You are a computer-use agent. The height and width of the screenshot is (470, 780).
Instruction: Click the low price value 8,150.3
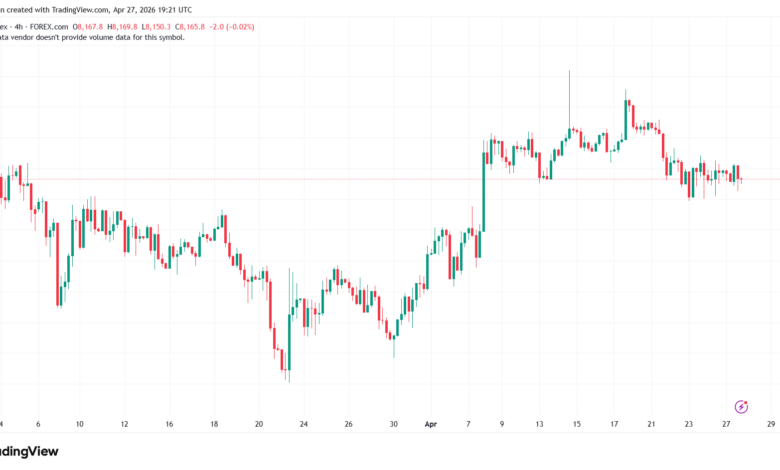tap(158, 27)
